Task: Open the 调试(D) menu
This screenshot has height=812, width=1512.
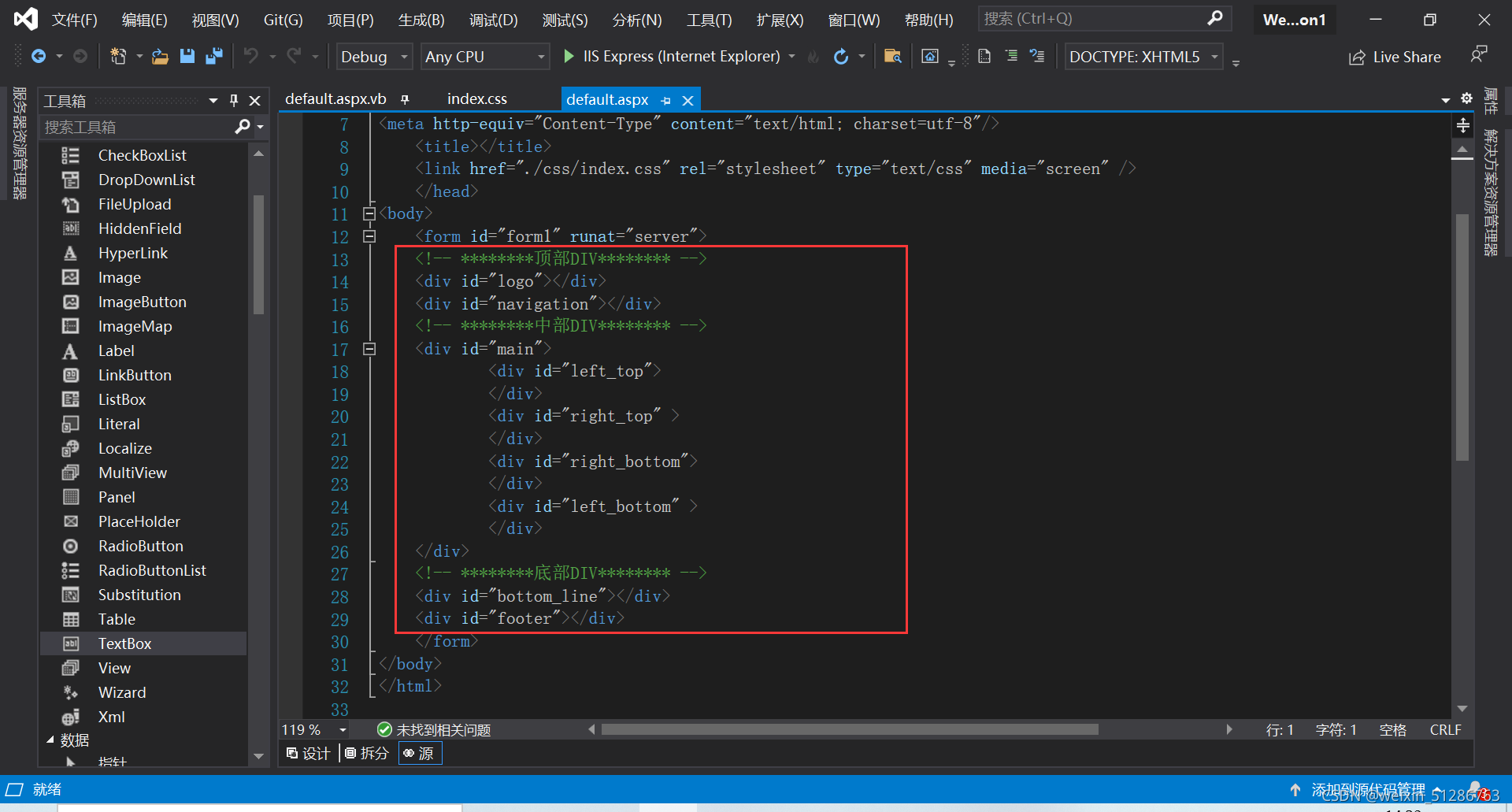Action: (x=493, y=20)
